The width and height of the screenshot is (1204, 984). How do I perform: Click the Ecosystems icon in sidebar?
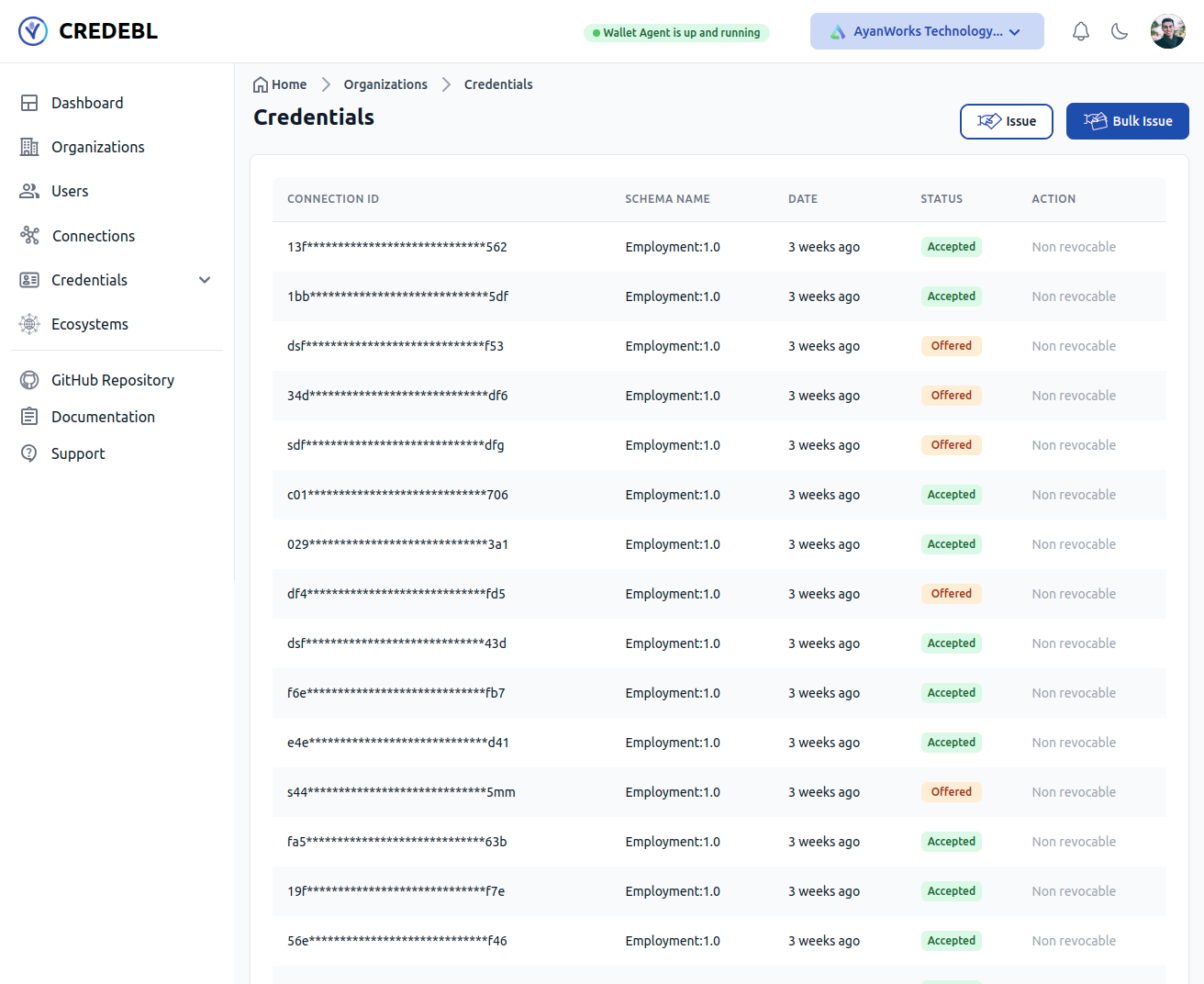pos(29,324)
